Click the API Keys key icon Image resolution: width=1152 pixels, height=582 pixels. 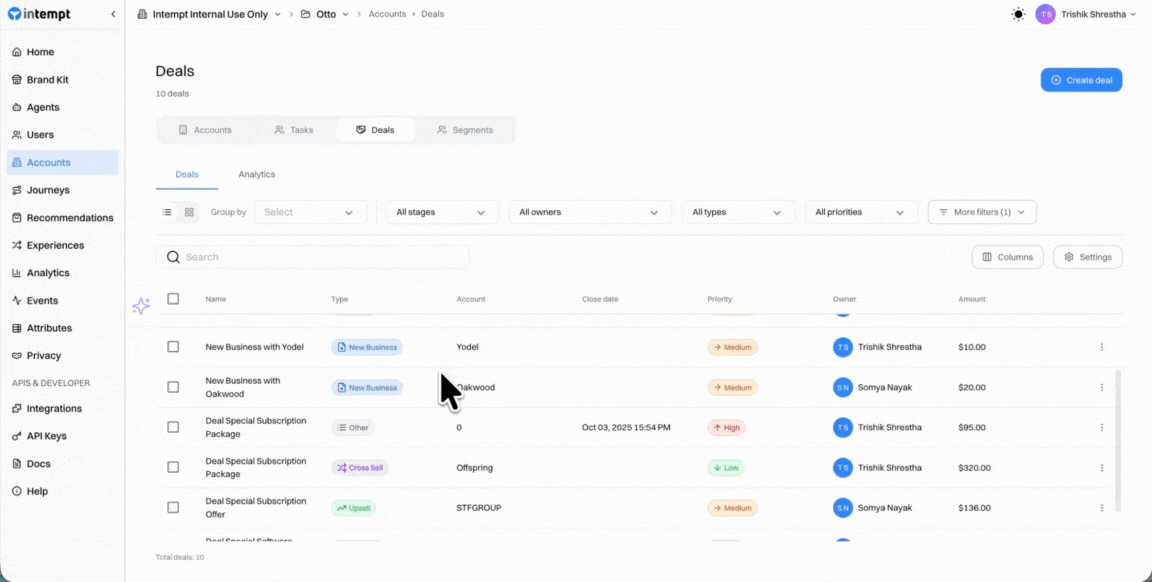click(x=17, y=436)
